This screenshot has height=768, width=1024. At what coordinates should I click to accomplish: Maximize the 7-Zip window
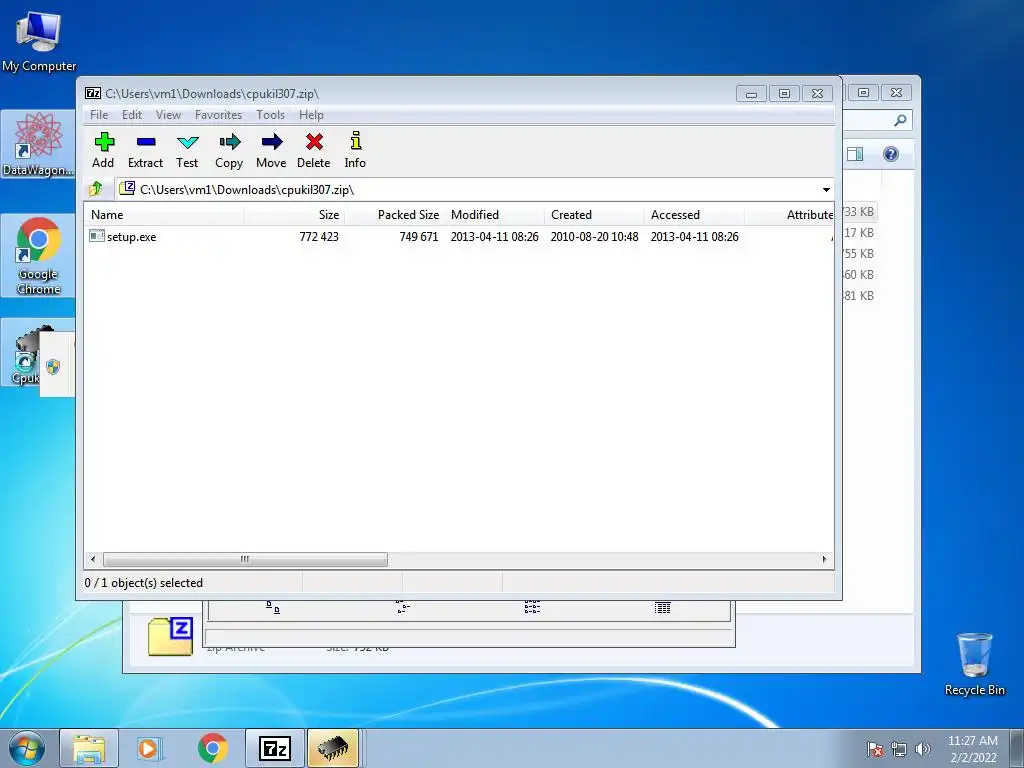click(x=784, y=94)
